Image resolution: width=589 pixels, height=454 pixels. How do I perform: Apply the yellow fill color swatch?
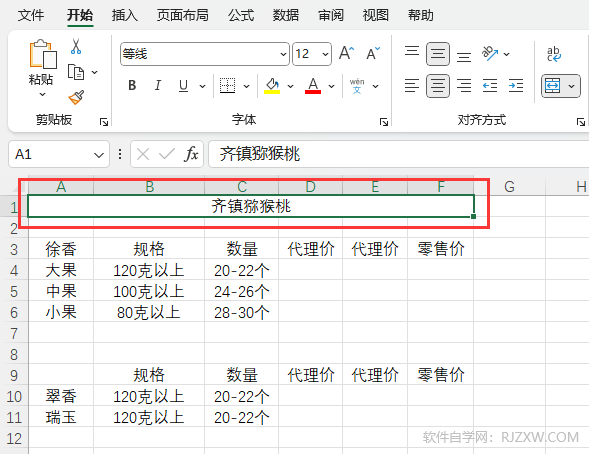tap(272, 86)
